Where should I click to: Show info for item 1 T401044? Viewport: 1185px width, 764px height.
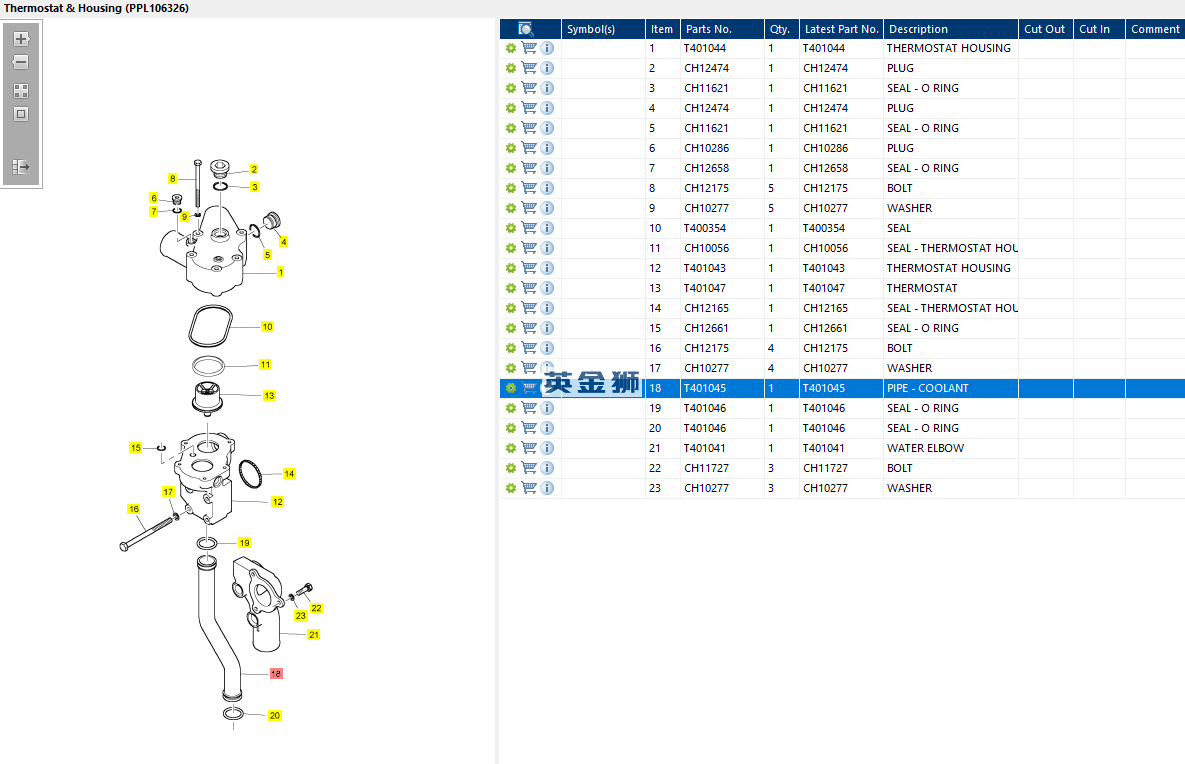(547, 48)
